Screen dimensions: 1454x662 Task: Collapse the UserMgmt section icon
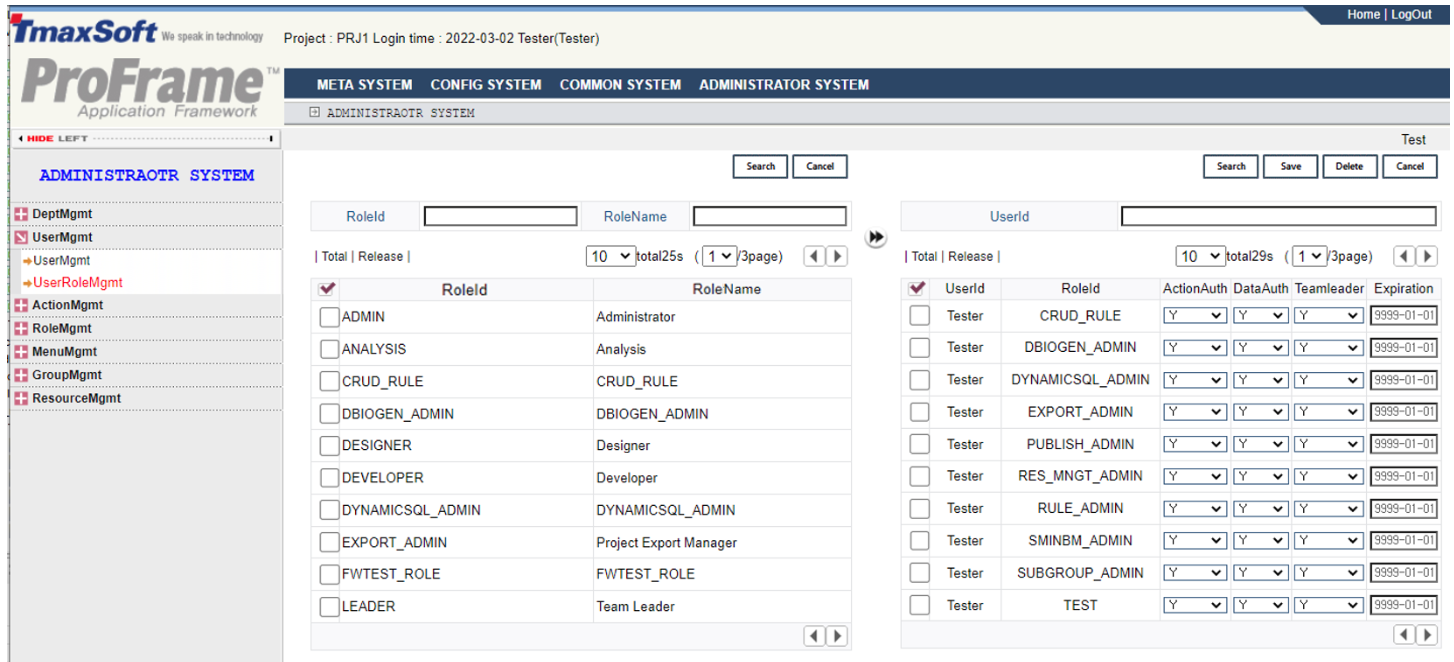pos(21,238)
